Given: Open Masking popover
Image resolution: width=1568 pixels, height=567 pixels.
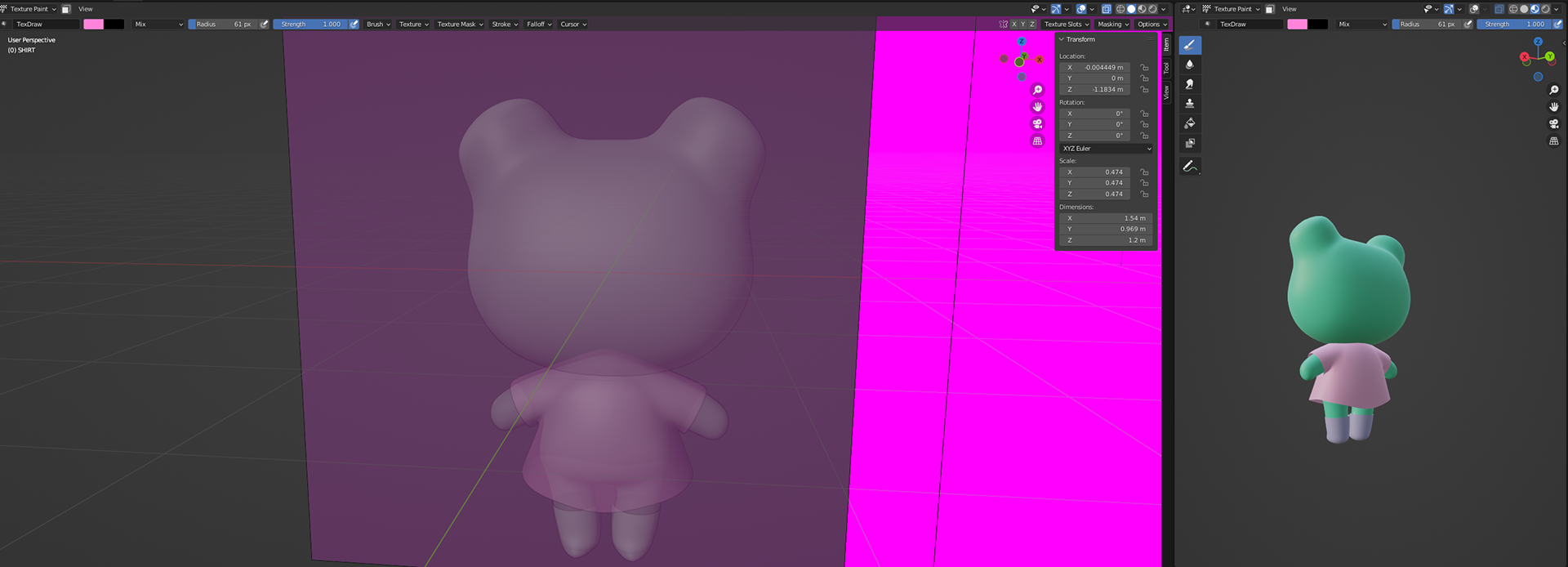Looking at the screenshot, I should point(1112,25).
